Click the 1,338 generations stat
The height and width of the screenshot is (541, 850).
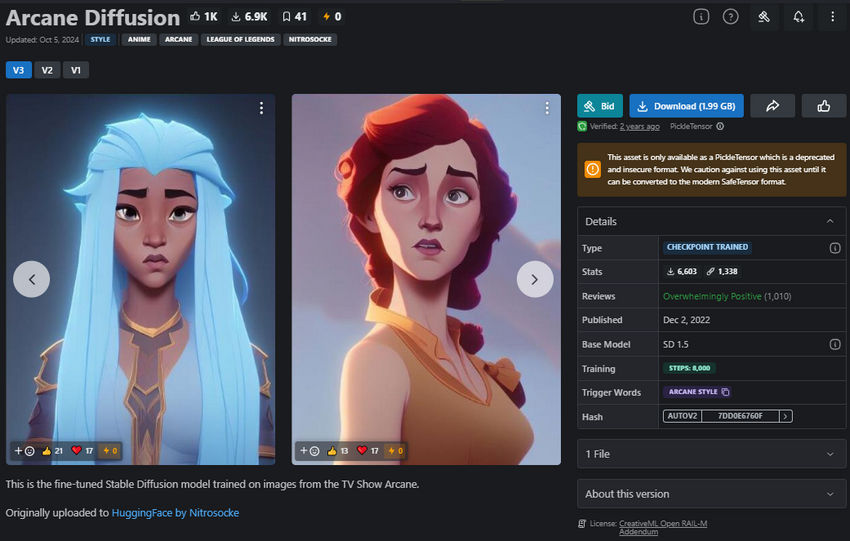tap(722, 272)
